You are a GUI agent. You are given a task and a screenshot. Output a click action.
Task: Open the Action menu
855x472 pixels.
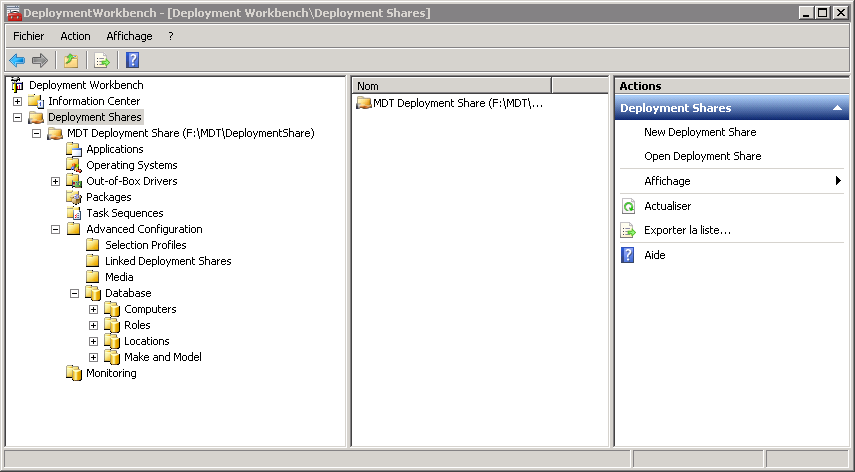click(75, 36)
